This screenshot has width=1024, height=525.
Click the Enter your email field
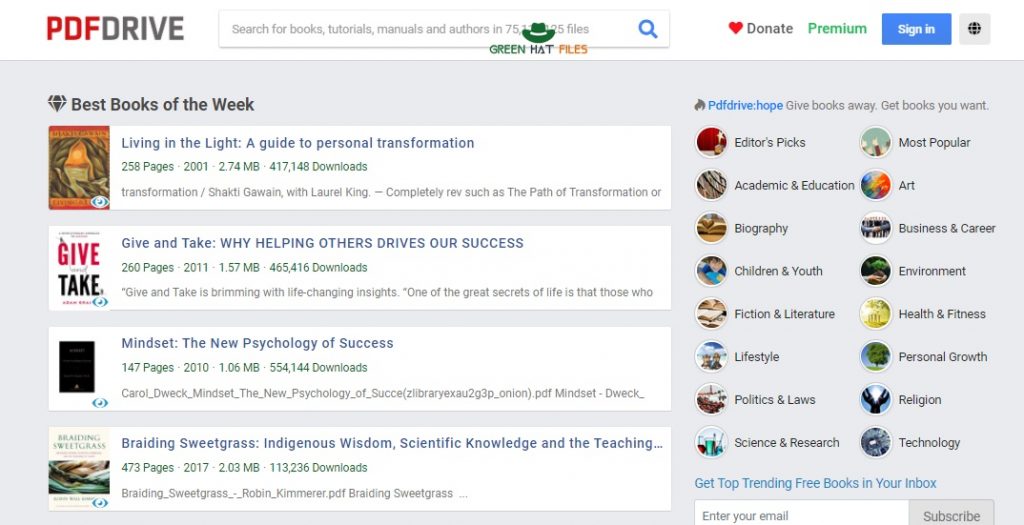click(x=801, y=515)
